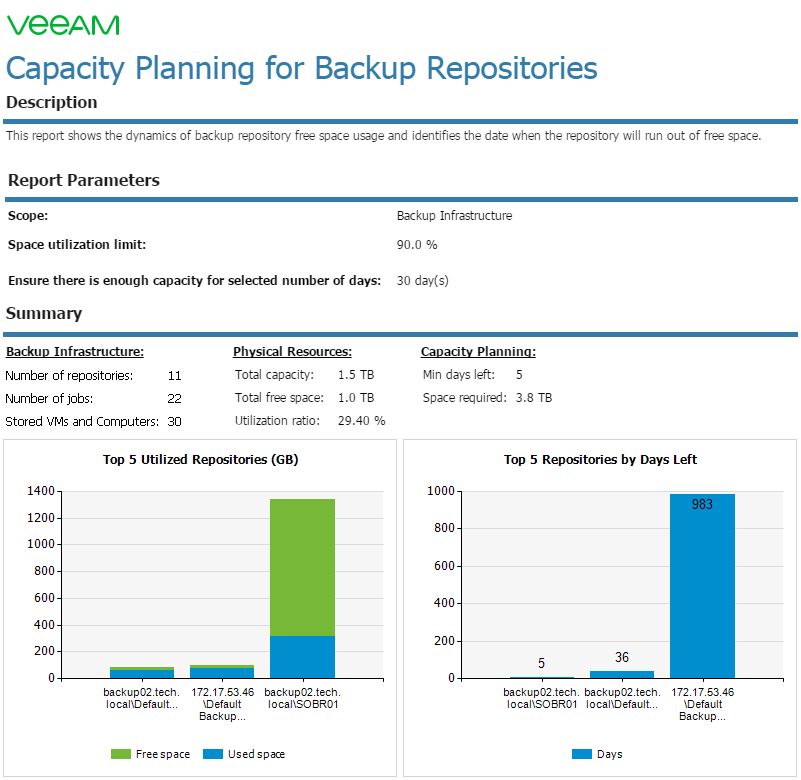Click the 'Total capacity:' label
This screenshot has width=801, height=780.
click(x=274, y=374)
